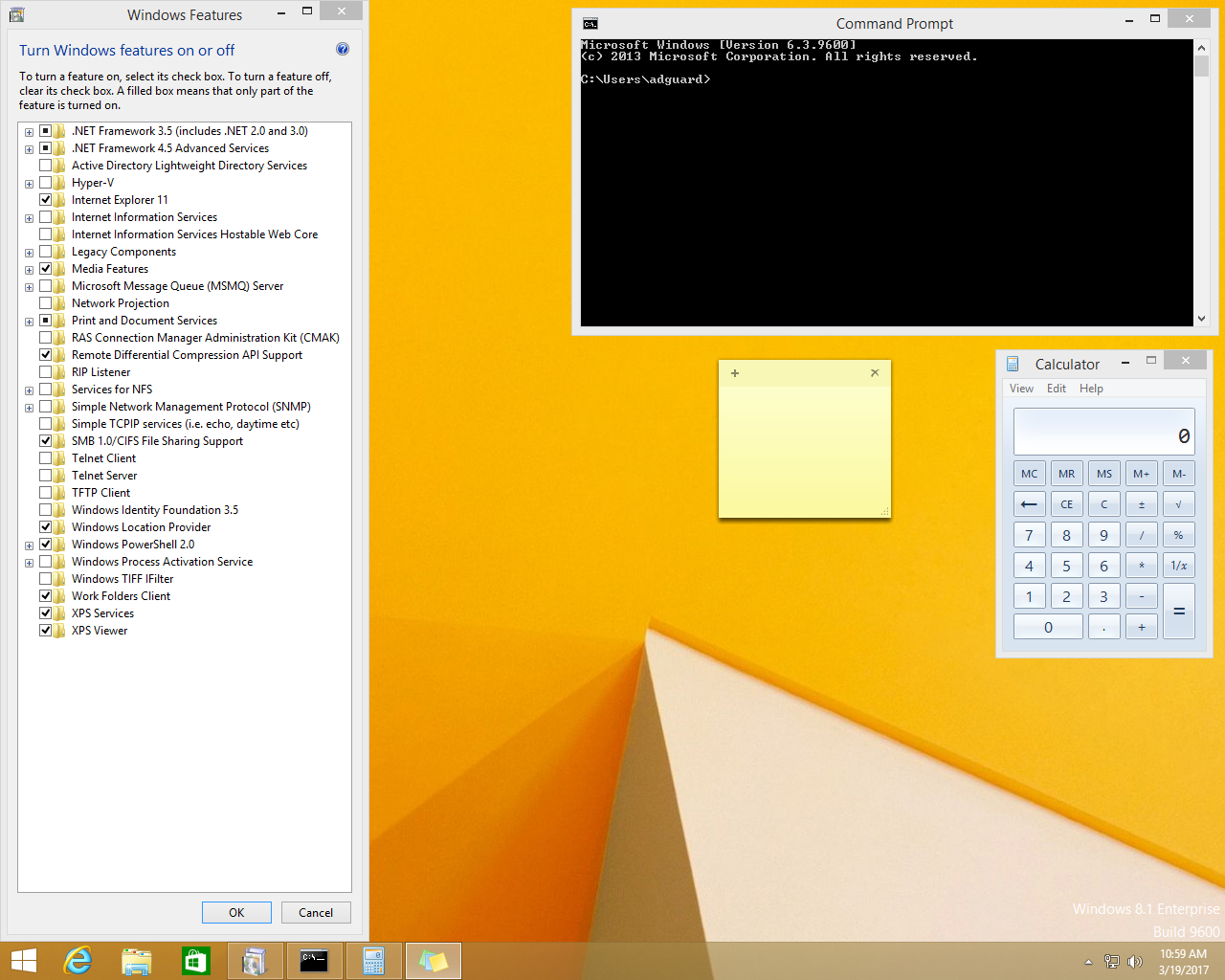Click Command Prompt vertical scrollbar thumb
Viewport: 1225px width, 980px height.
point(1201,65)
